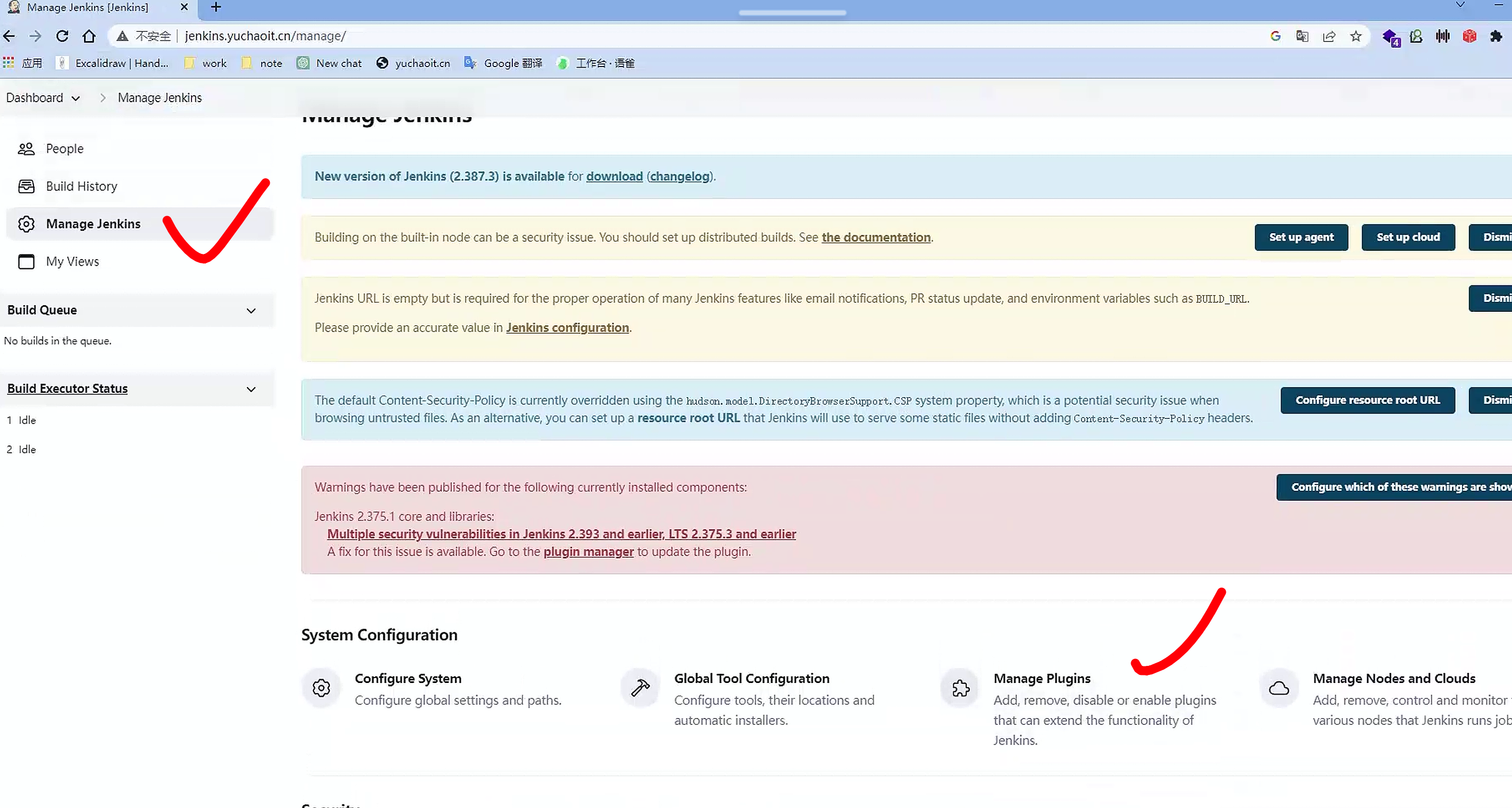Click the People icon in sidebar
The width and height of the screenshot is (1512, 808).
[26, 149]
